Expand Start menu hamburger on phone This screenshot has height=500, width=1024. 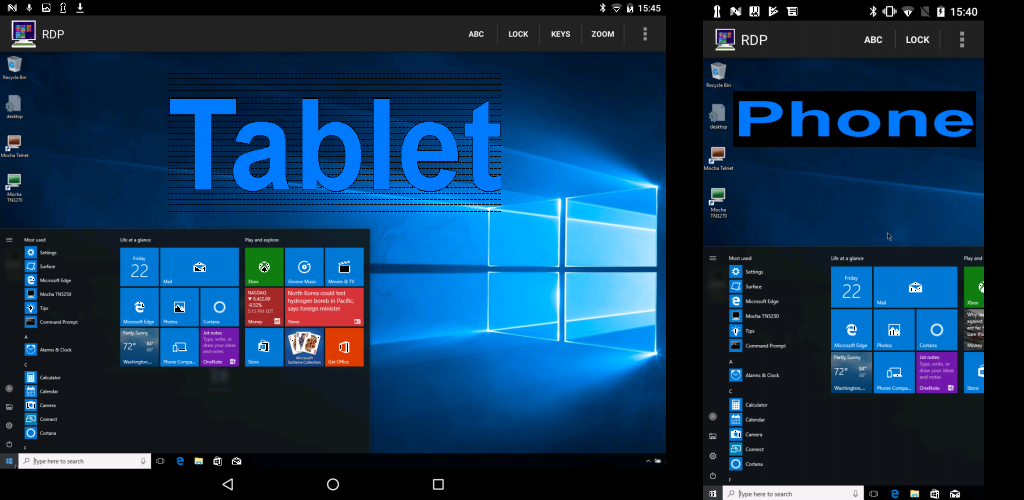tap(713, 258)
